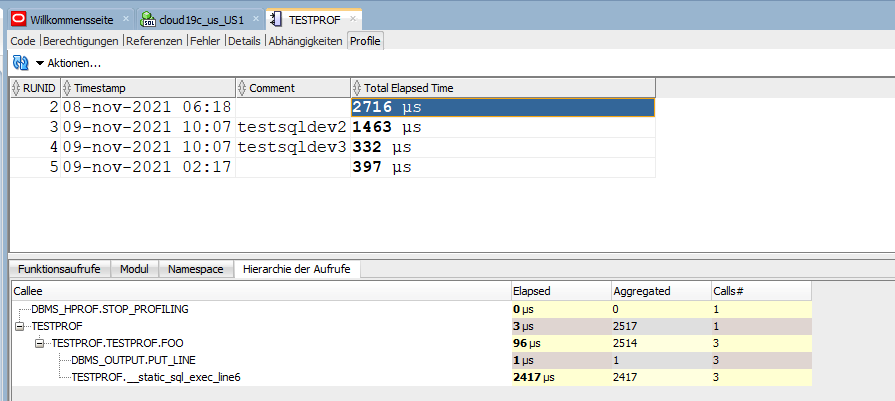The image size is (895, 401).
Task: Select TESTPROF.TESTPROF.FOO tree row
Action: click(x=118, y=343)
